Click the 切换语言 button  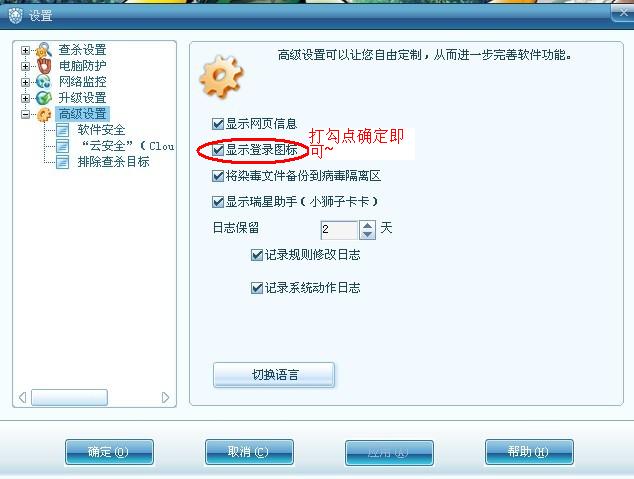click(x=274, y=375)
